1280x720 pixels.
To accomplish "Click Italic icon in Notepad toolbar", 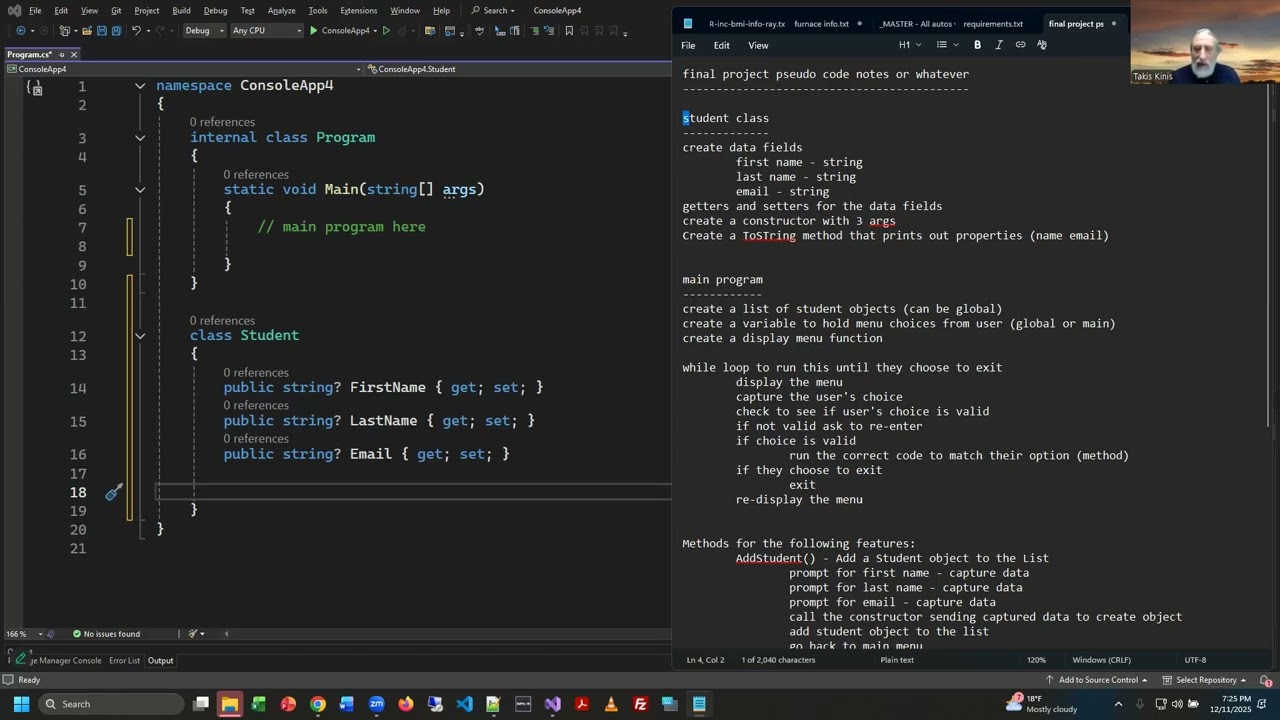I will (998, 45).
